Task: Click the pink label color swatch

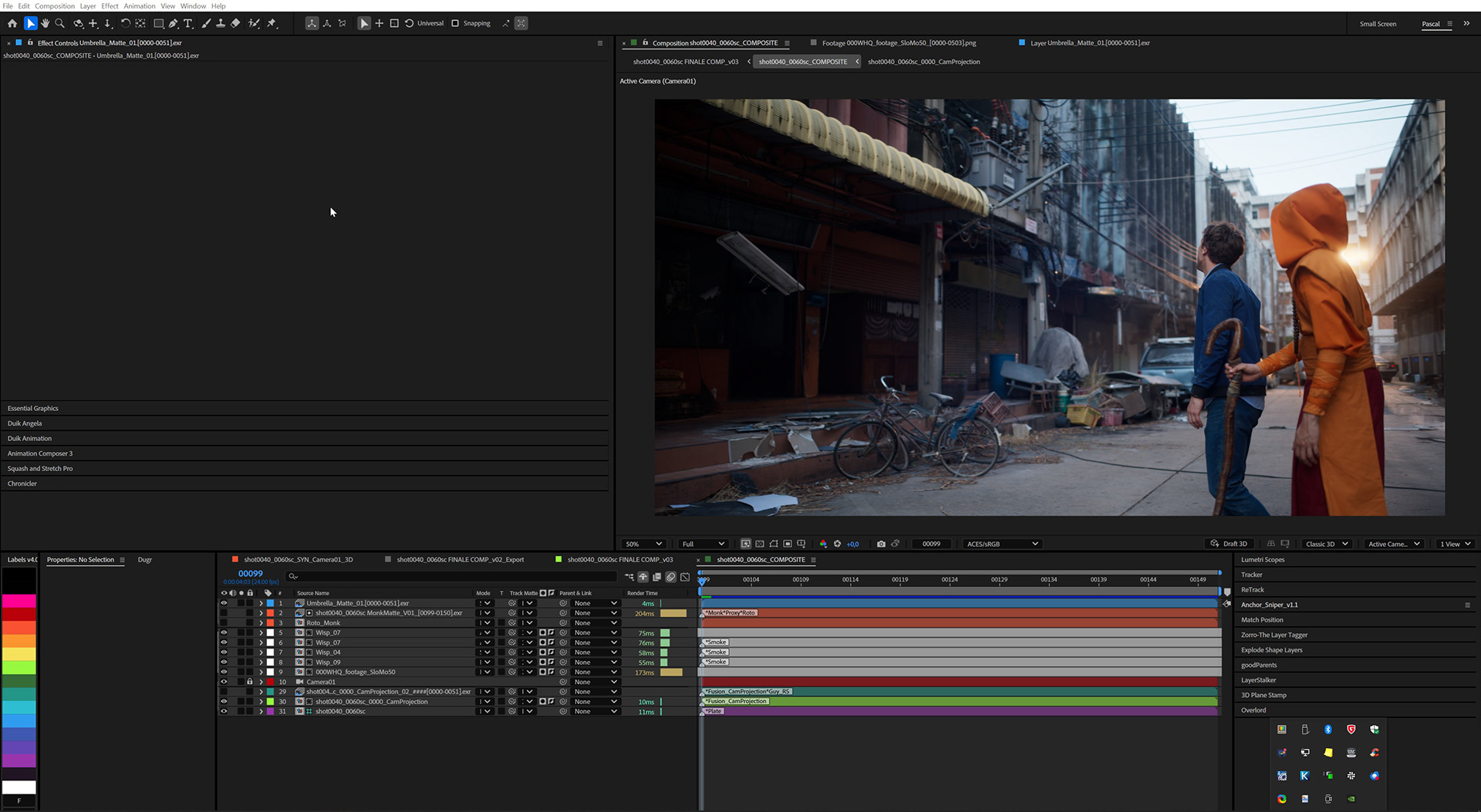Action: pos(19,600)
